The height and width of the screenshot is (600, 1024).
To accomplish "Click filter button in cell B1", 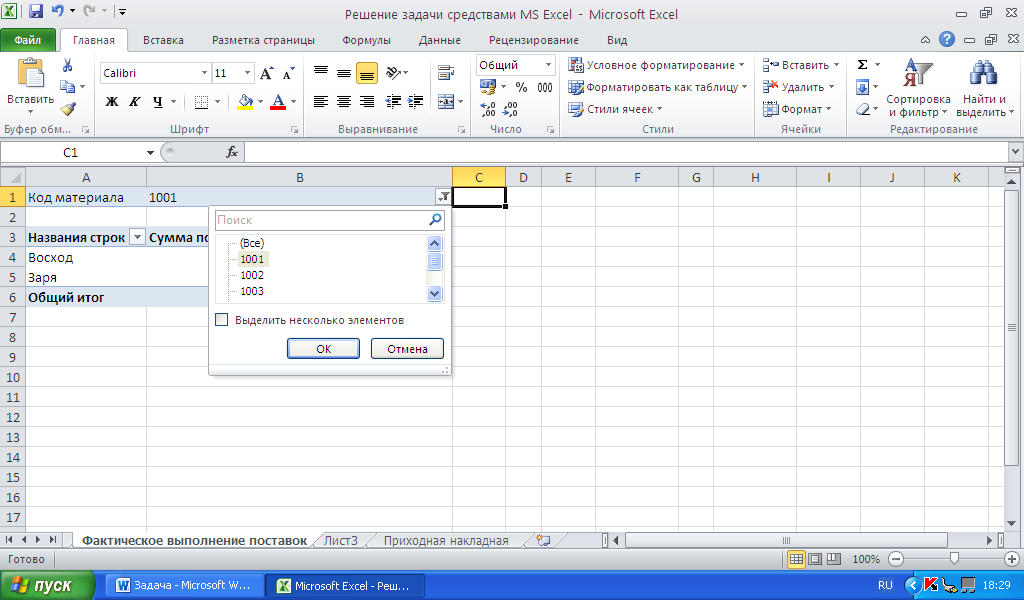I will pyautogui.click(x=443, y=197).
